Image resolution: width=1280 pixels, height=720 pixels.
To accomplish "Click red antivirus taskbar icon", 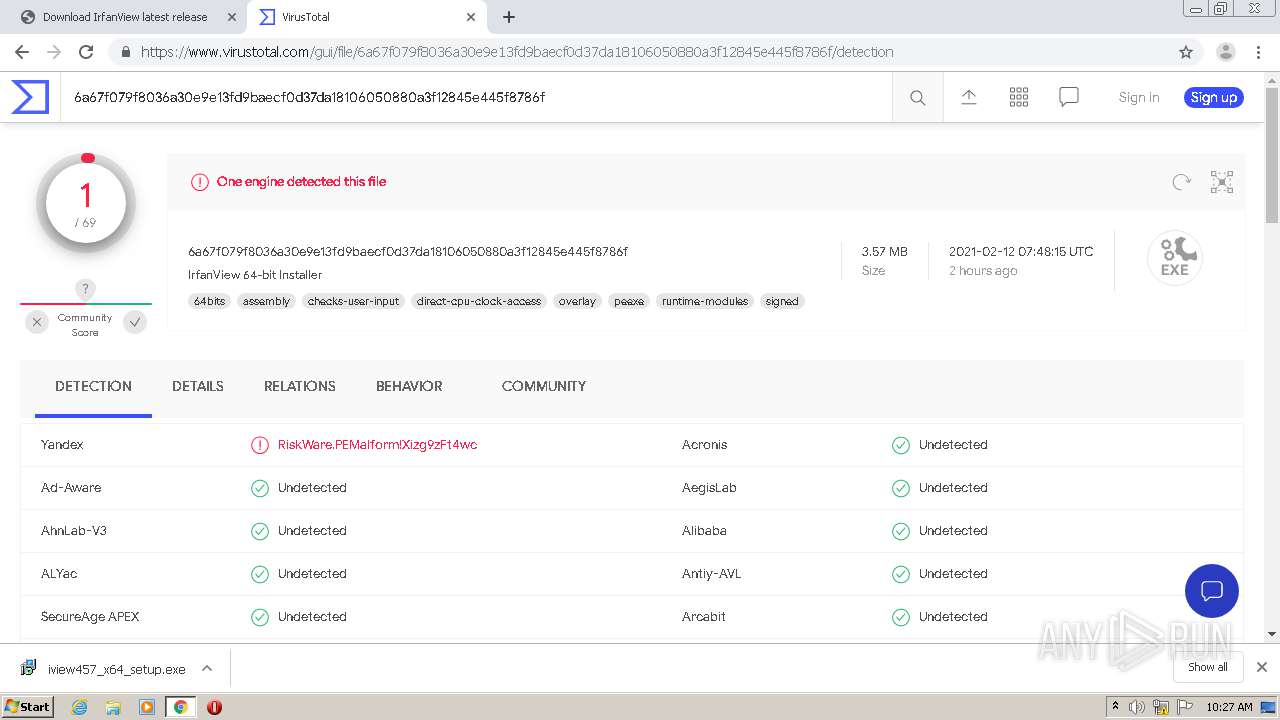I will (x=214, y=707).
